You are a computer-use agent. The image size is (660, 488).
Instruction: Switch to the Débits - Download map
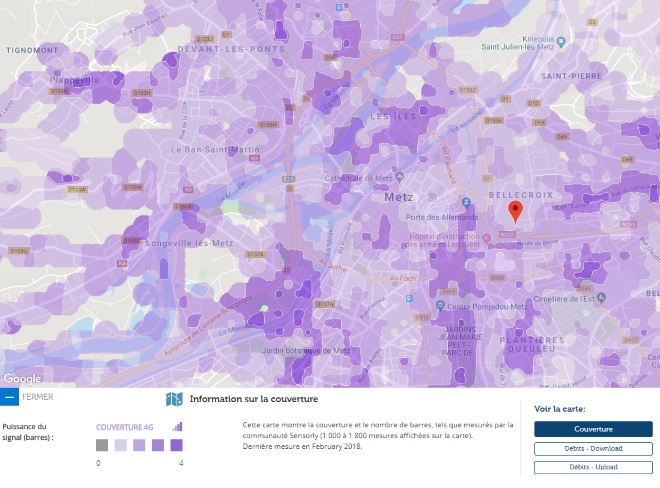[593, 448]
